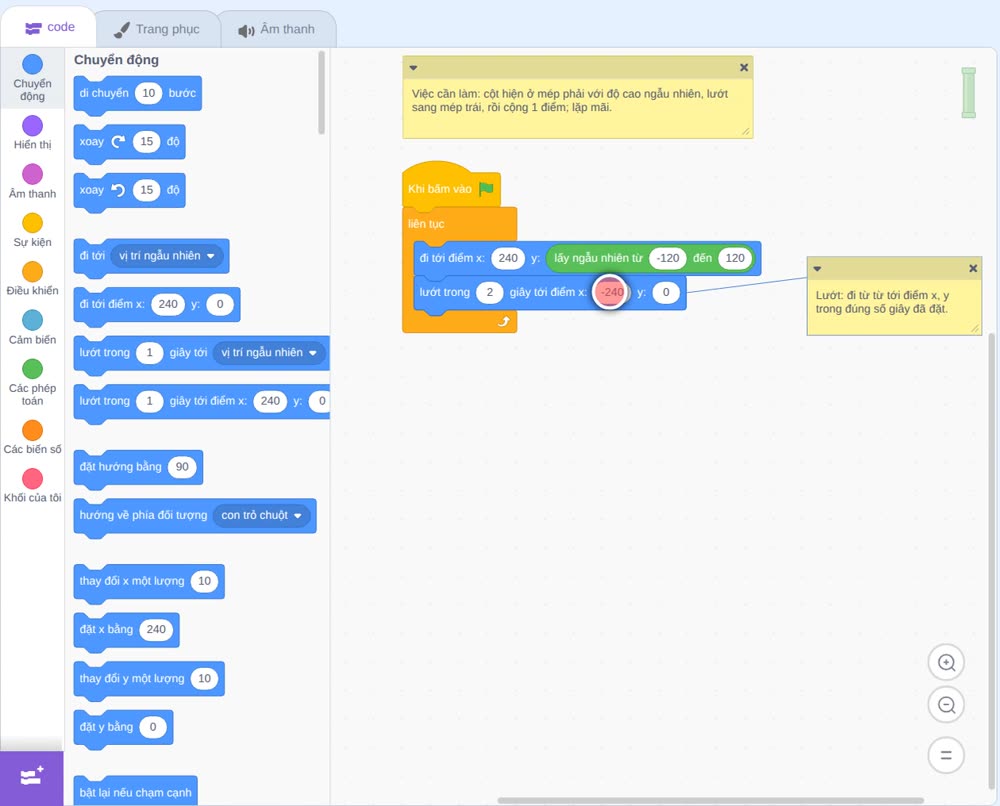
Task: Collapse the 'Lướt: đi từ từ' comment
Action: tap(817, 269)
